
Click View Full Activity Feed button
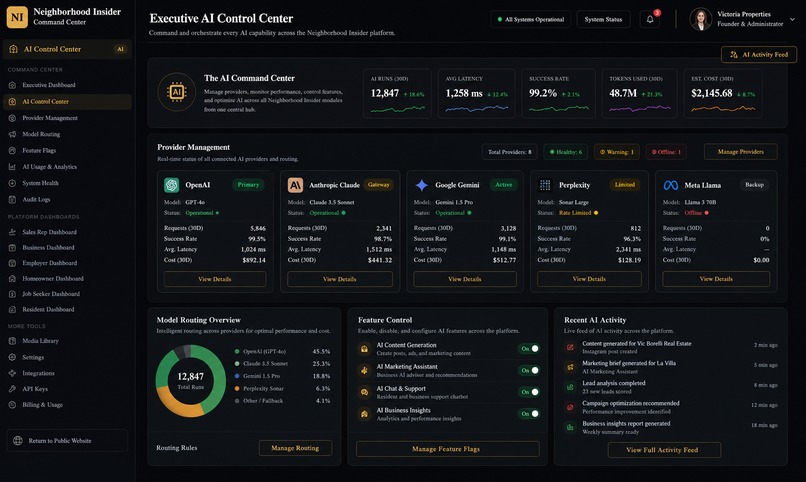tap(664, 450)
